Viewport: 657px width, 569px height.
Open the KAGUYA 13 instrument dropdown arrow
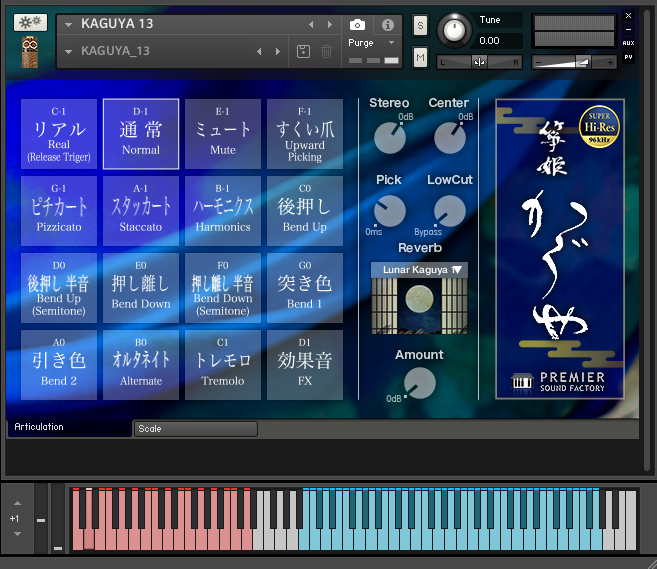(68, 24)
